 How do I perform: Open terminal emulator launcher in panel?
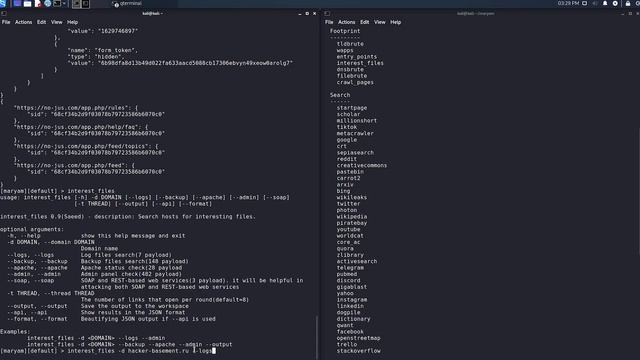pos(57,4)
